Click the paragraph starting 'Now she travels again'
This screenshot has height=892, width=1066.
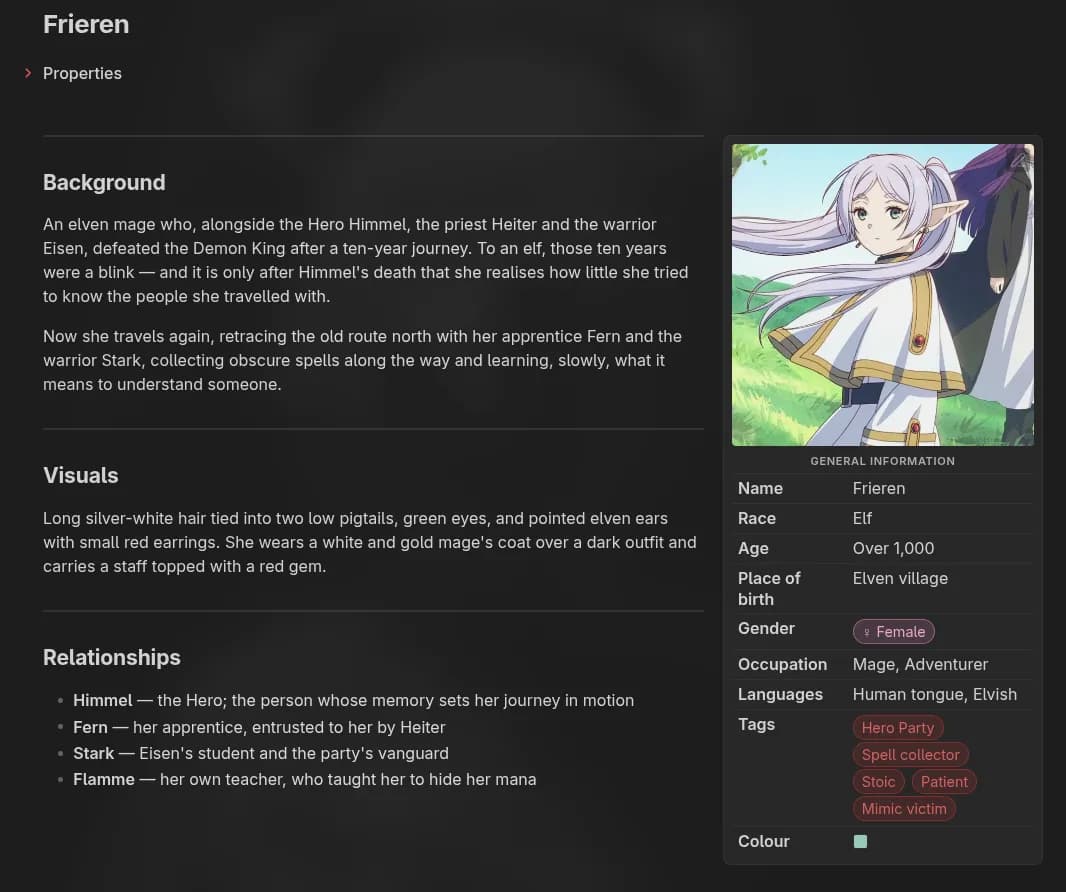[362, 360]
